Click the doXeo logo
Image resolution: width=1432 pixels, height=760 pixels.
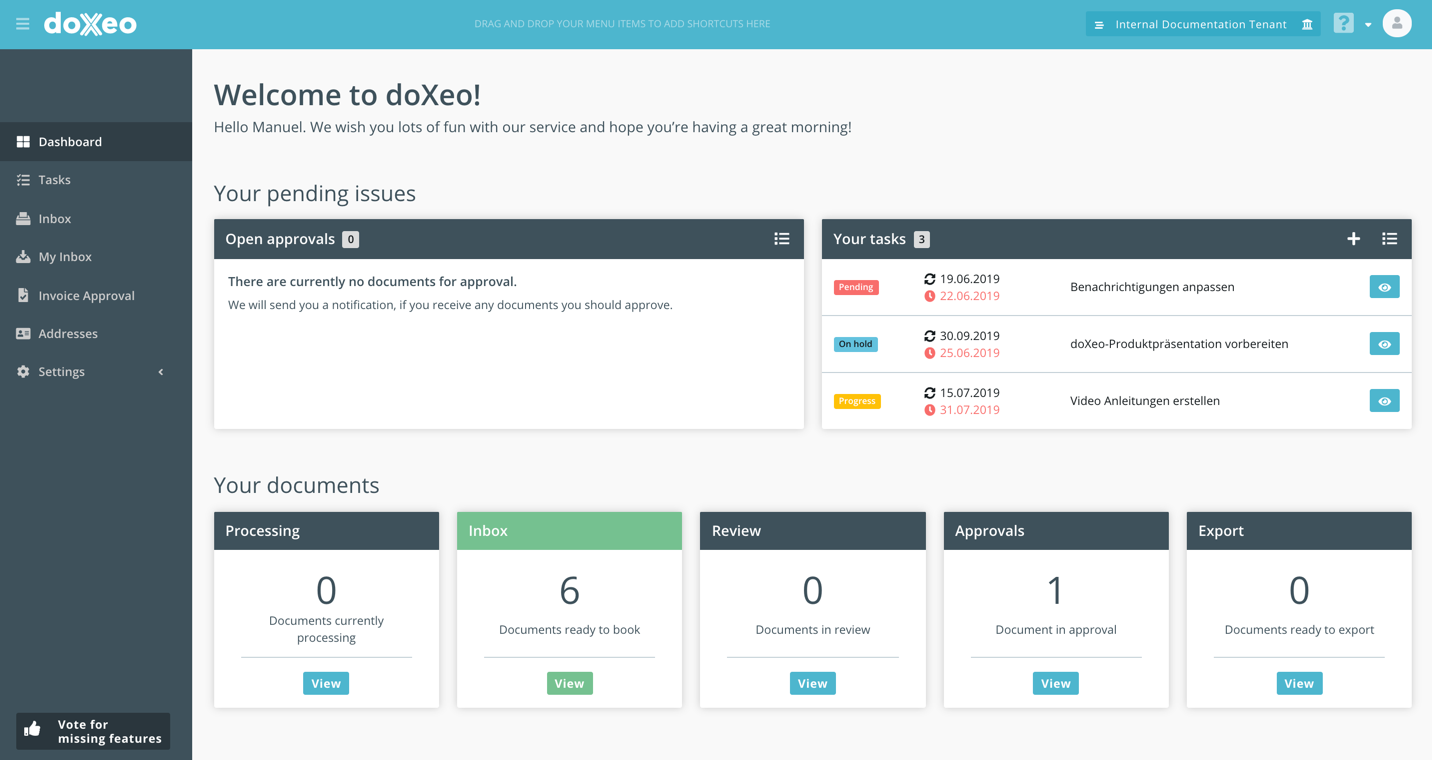(90, 24)
